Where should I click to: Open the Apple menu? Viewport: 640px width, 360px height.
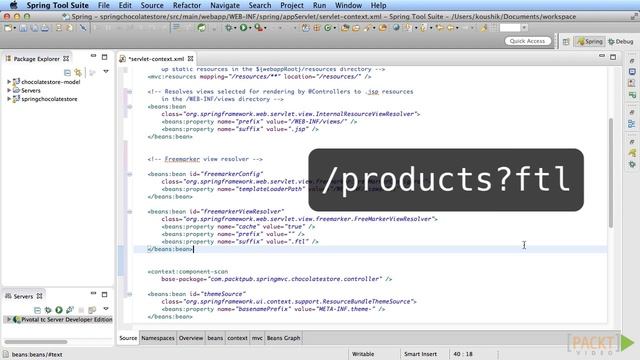point(13,5)
